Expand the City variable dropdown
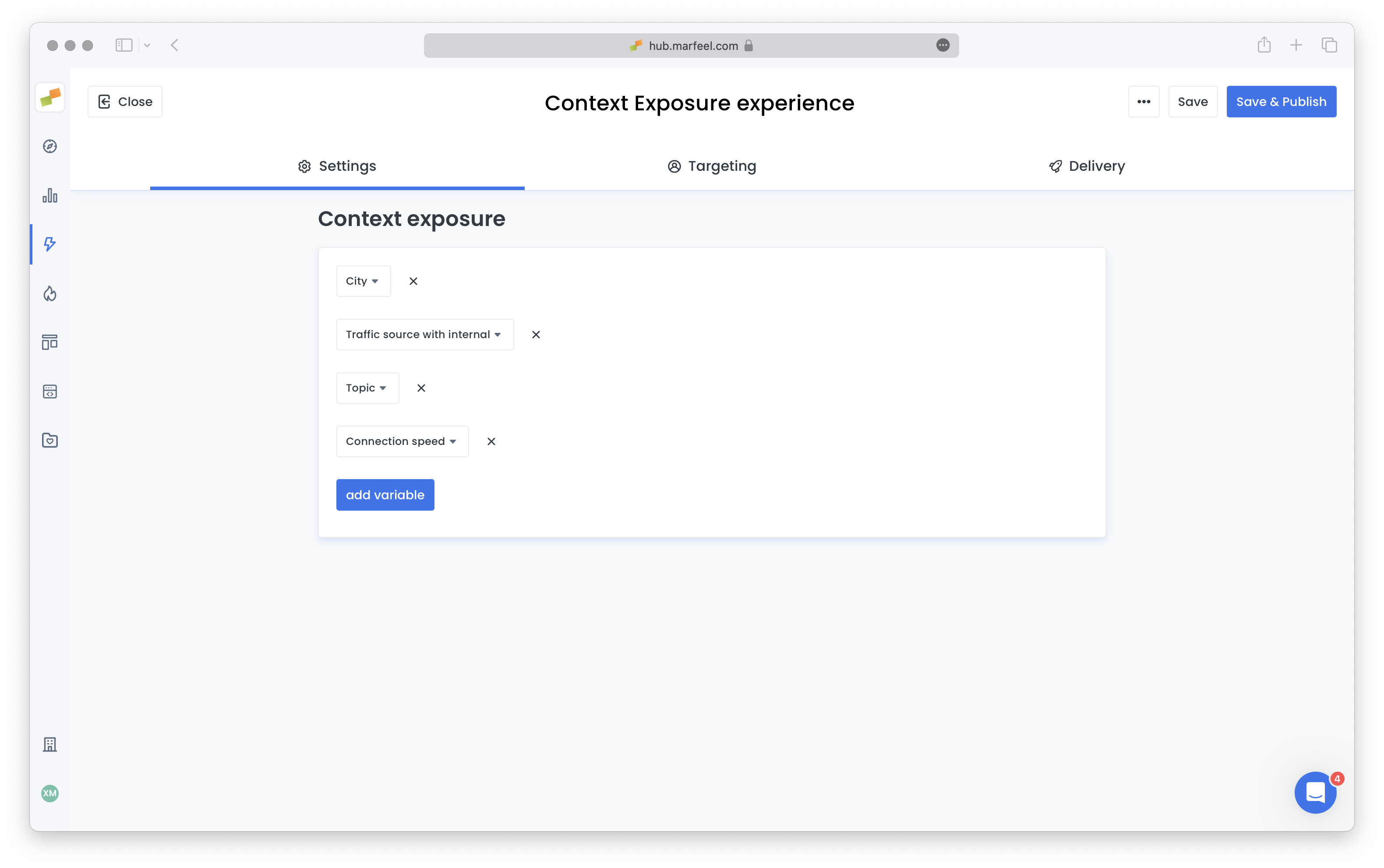This screenshot has height=868, width=1384. click(363, 281)
